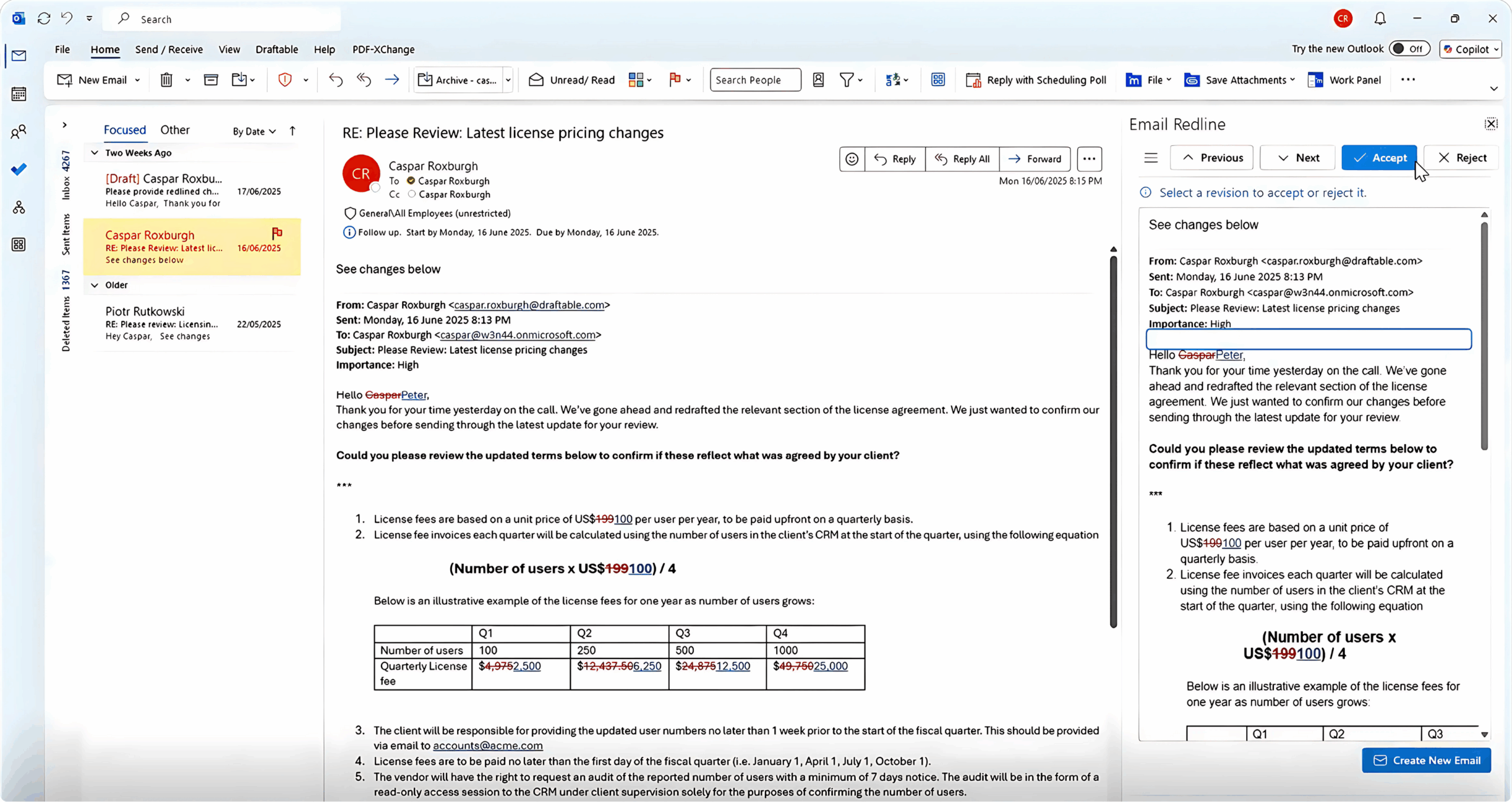Click the emoji reaction smiley icon
The image size is (1512, 802).
[852, 159]
